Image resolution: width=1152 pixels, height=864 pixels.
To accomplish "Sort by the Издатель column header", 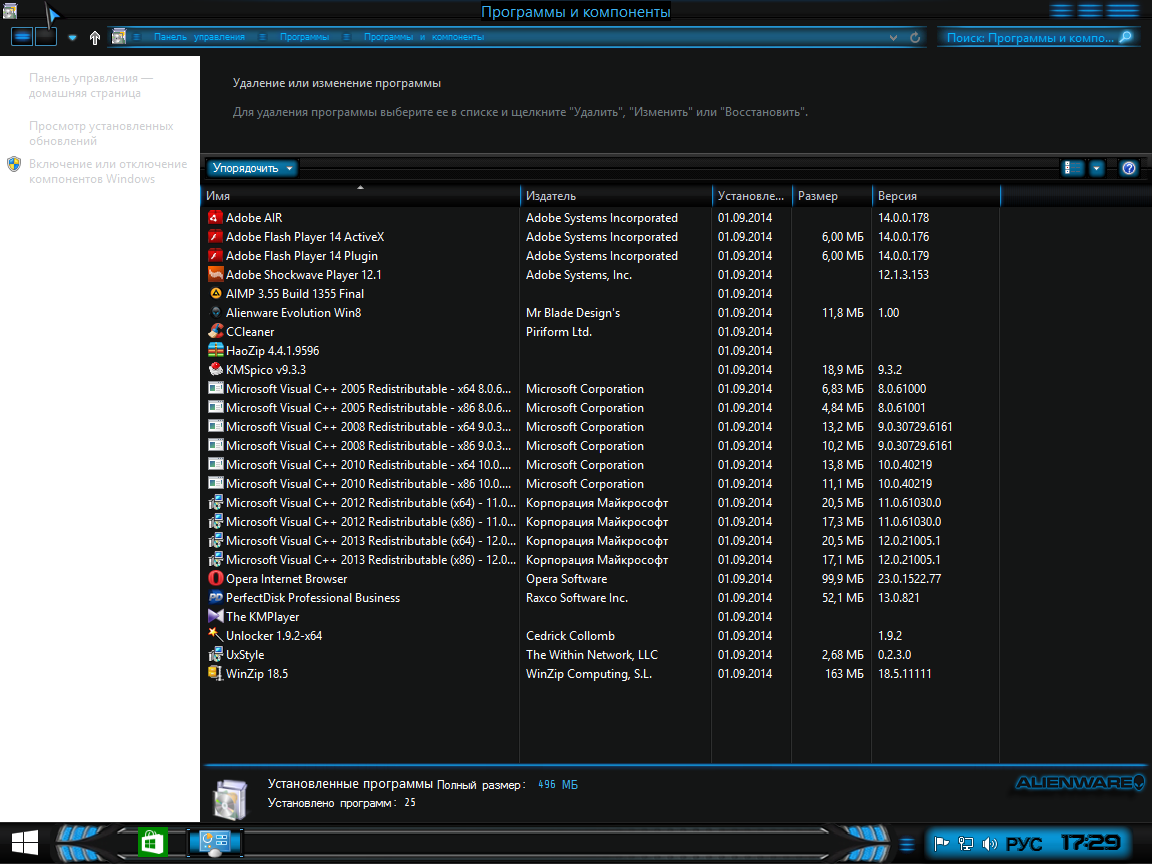I will click(x=616, y=195).
